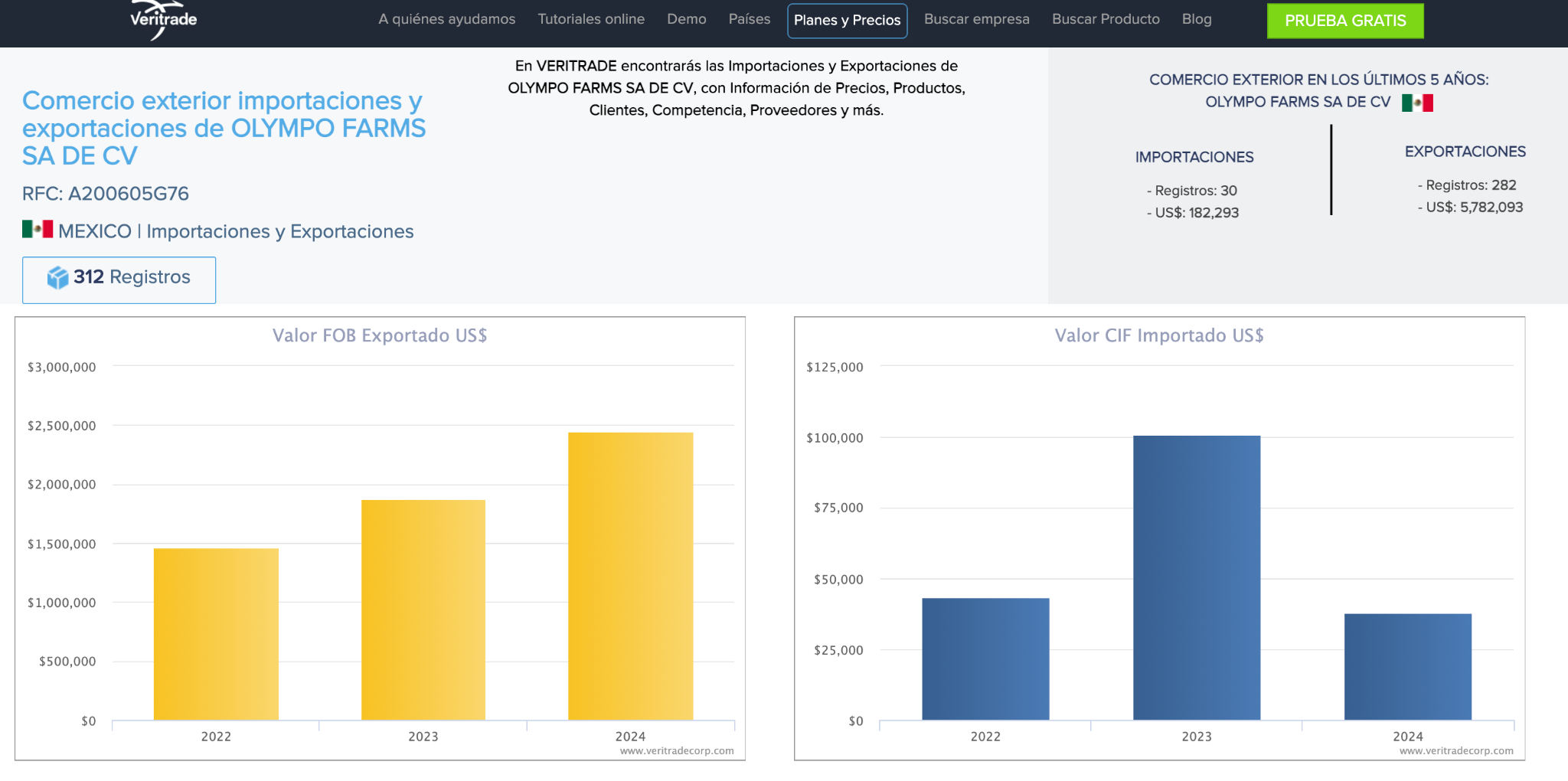Select the 2024 blue import bar
Screen dimensions: 1568x781
click(x=1408, y=667)
